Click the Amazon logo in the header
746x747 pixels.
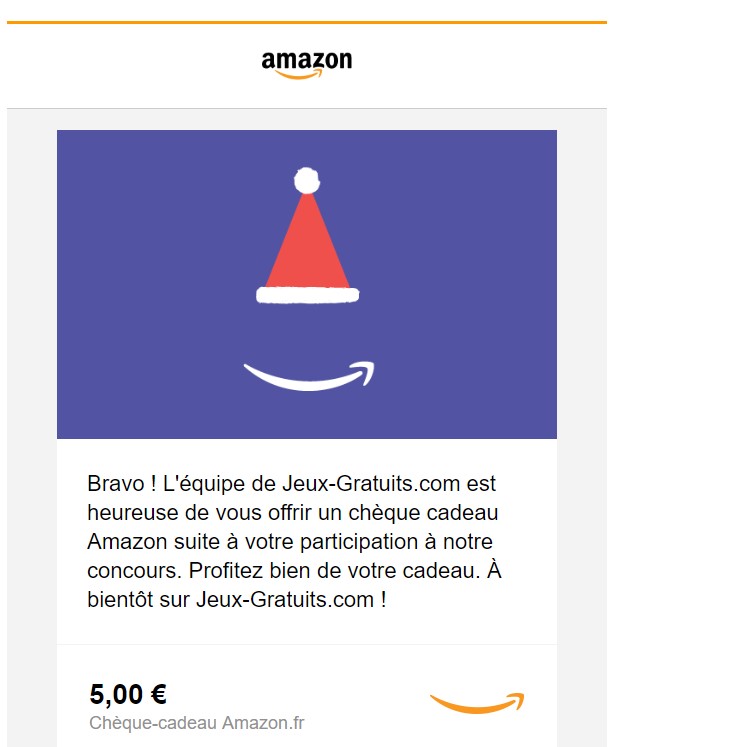(307, 65)
